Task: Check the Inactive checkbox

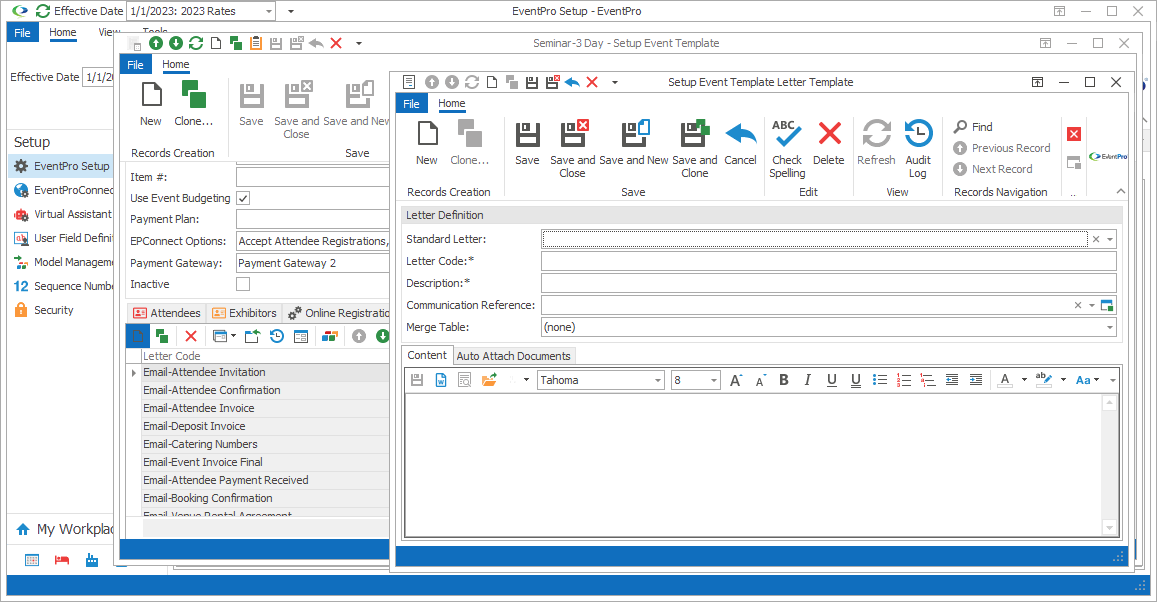Action: [x=243, y=284]
